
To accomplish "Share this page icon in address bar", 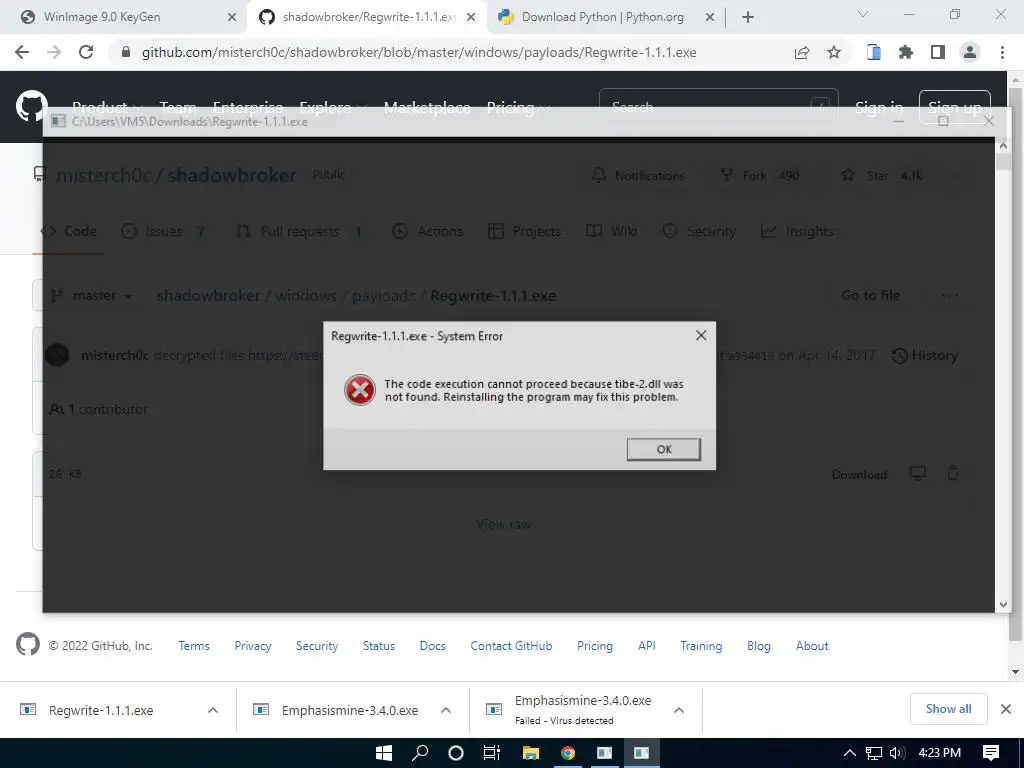I will coord(802,52).
